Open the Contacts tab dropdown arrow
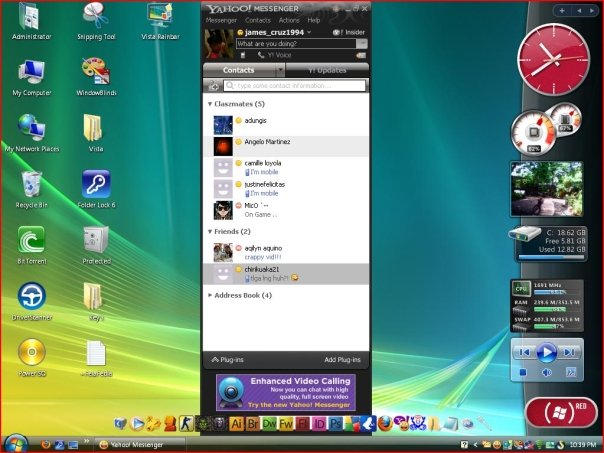Viewport: 604px width, 453px height. (280, 70)
